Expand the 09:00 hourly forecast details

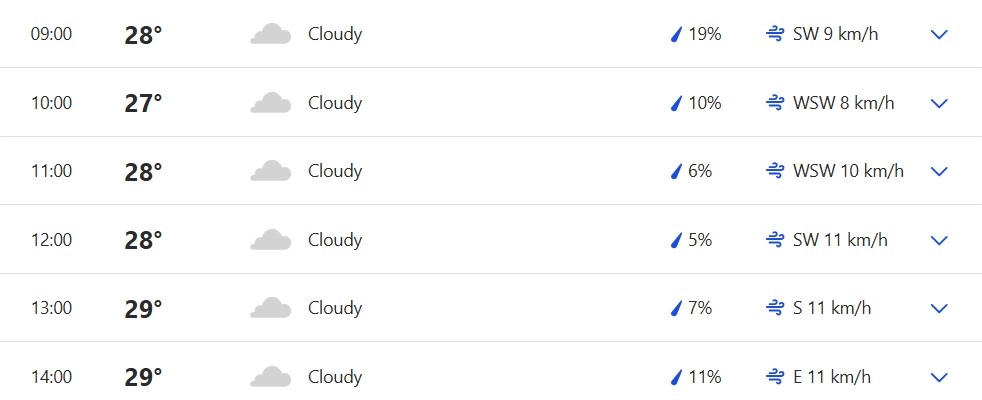coord(938,35)
